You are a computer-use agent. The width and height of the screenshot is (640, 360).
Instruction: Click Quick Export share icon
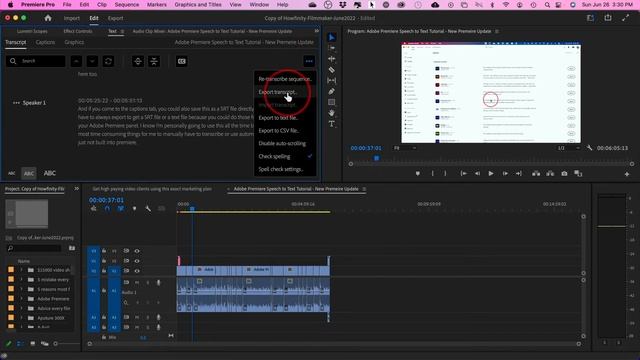coord(608,18)
